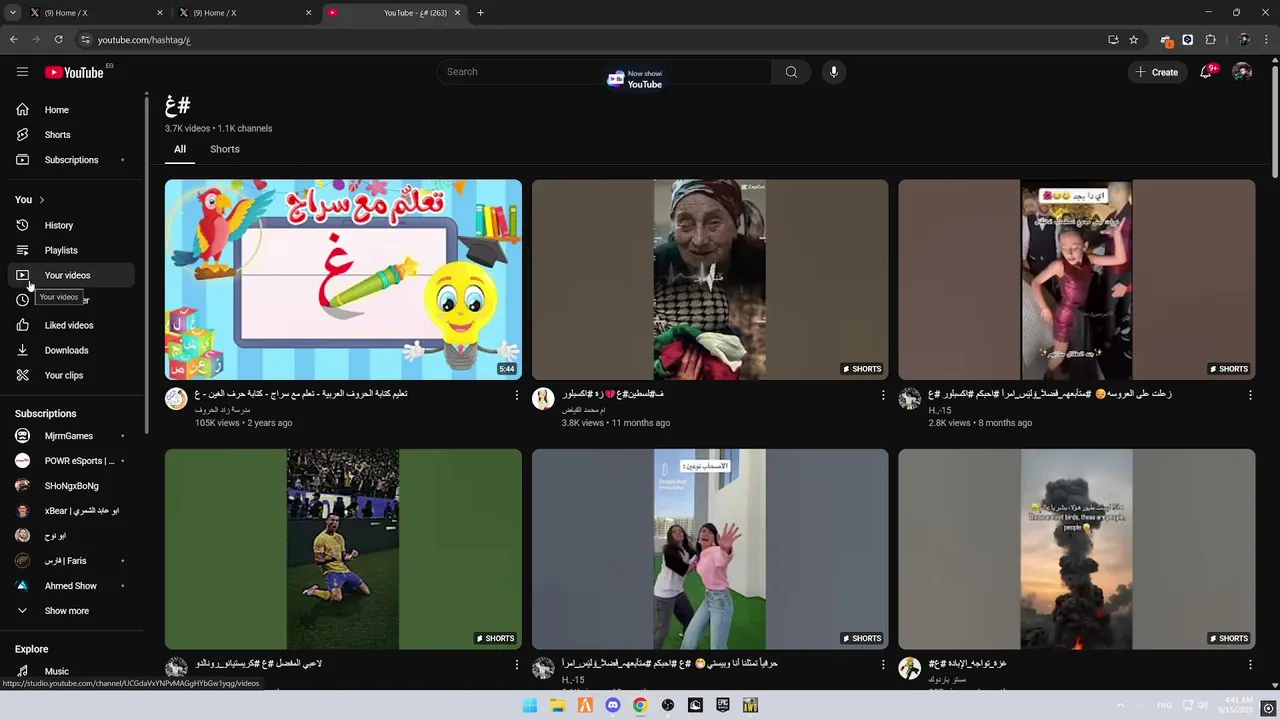The width and height of the screenshot is (1280, 720).
Task: Open Downloads in sidebar
Action: 70,350
